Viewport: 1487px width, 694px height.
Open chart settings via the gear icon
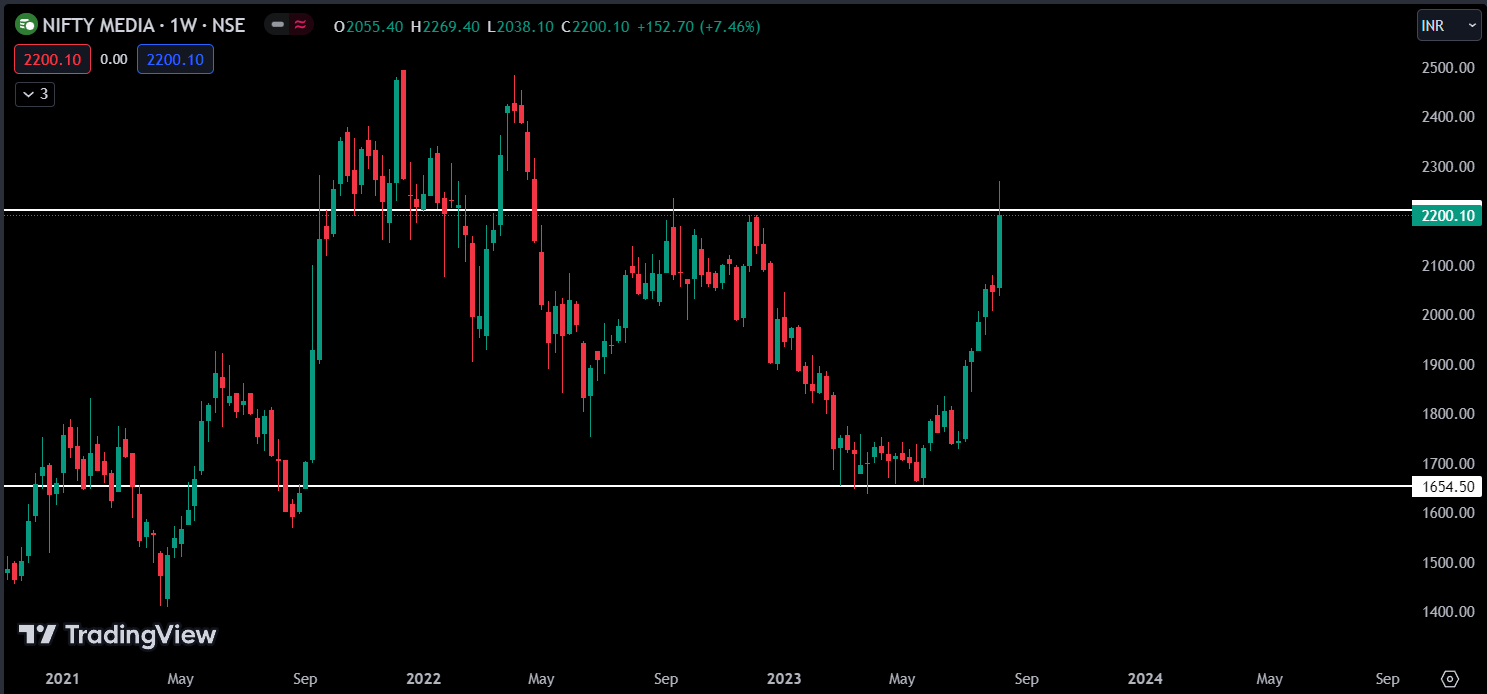1451,678
